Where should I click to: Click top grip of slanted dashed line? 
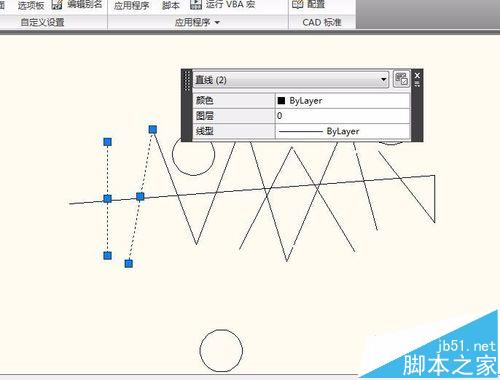pyautogui.click(x=153, y=129)
